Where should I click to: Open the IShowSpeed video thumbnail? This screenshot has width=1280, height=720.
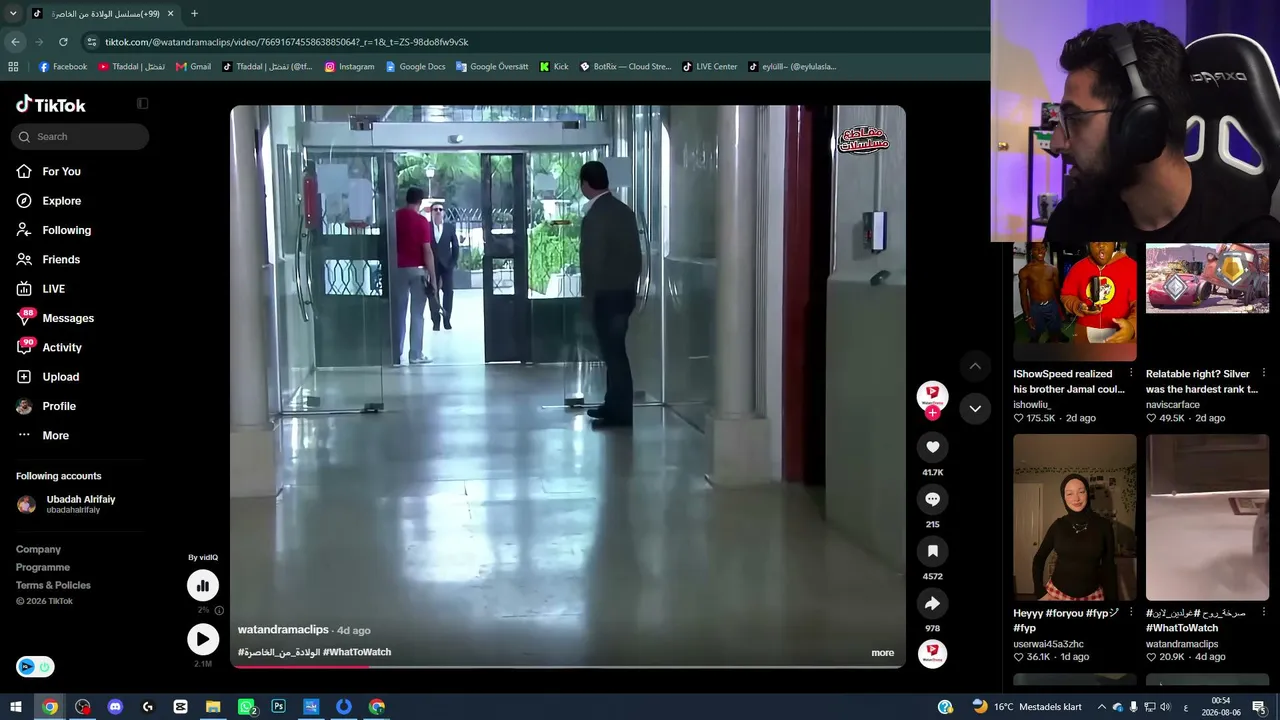1074,301
